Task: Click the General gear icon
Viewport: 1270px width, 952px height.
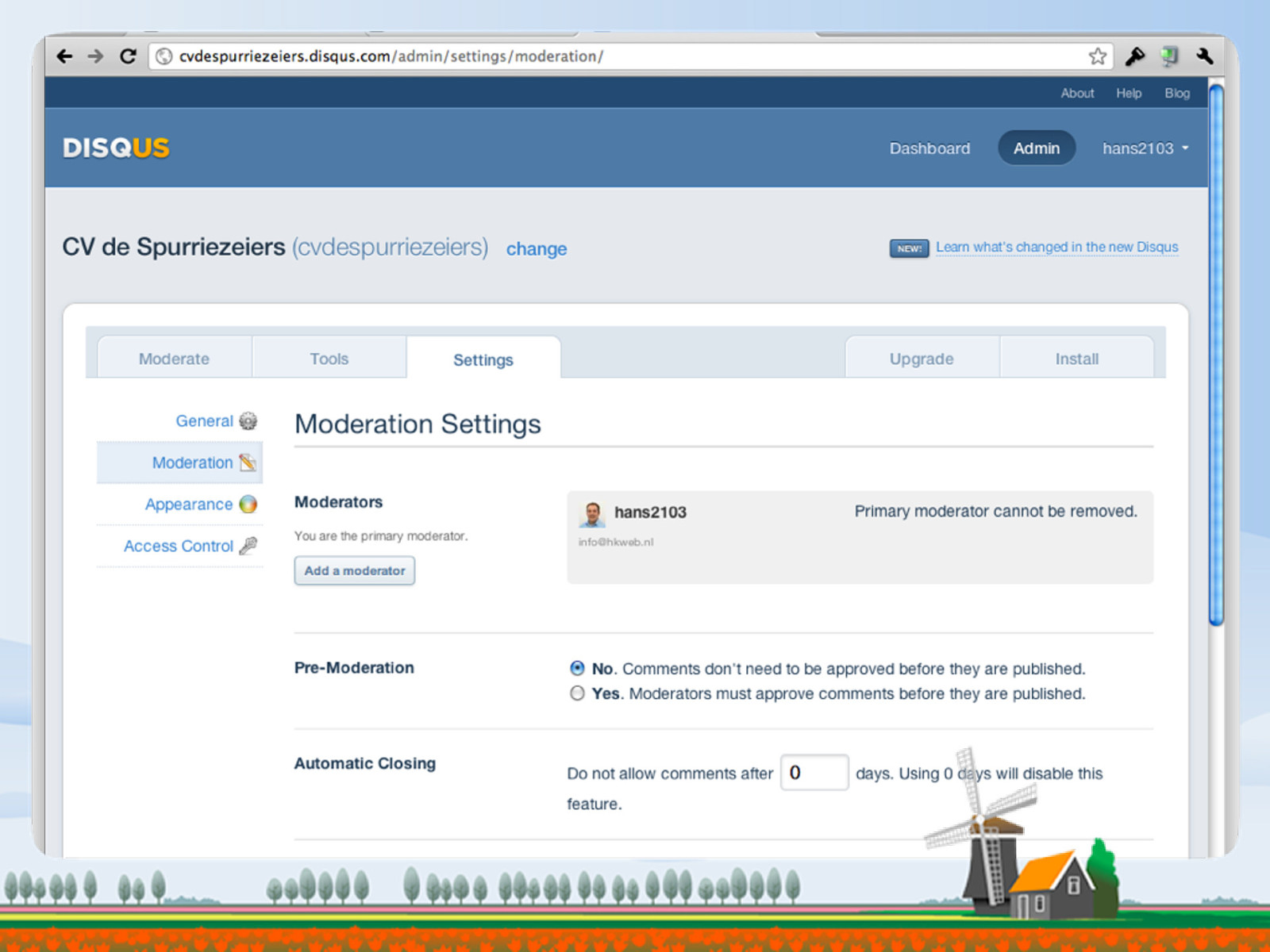Action: [x=248, y=420]
